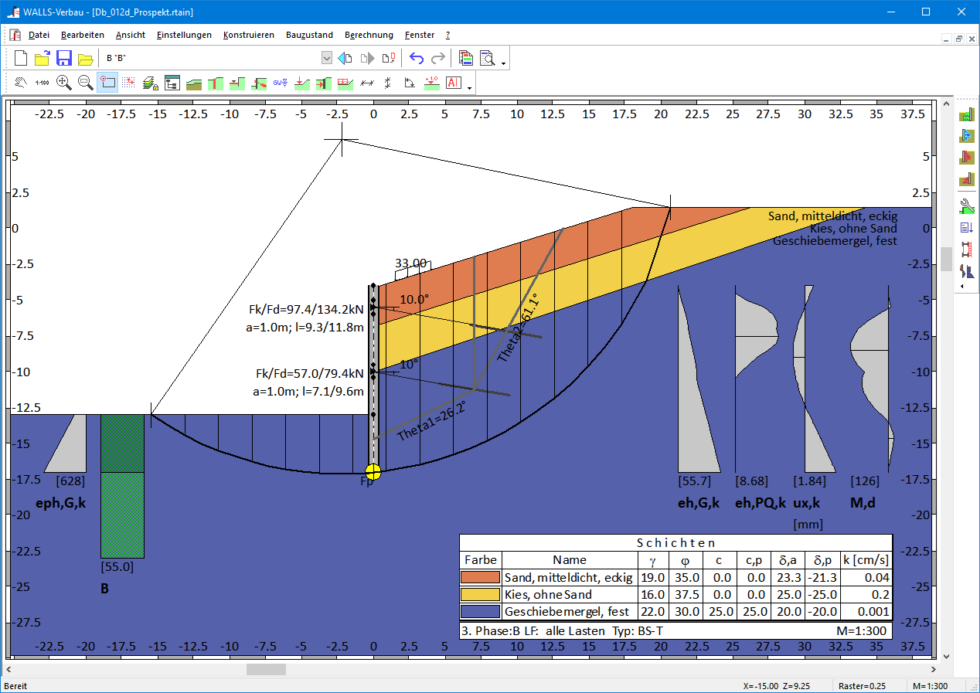
Task: Click the Zoom in magnifier icon
Action: 64,83
